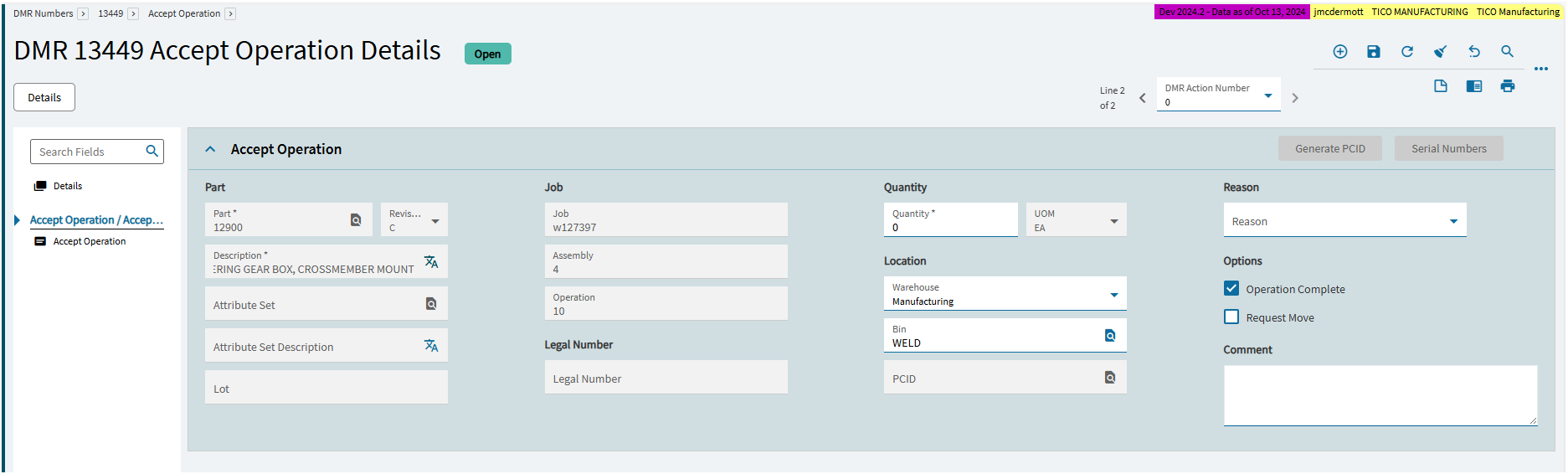
Task: Collapse the Accept Operation panel chevron
Action: click(211, 149)
